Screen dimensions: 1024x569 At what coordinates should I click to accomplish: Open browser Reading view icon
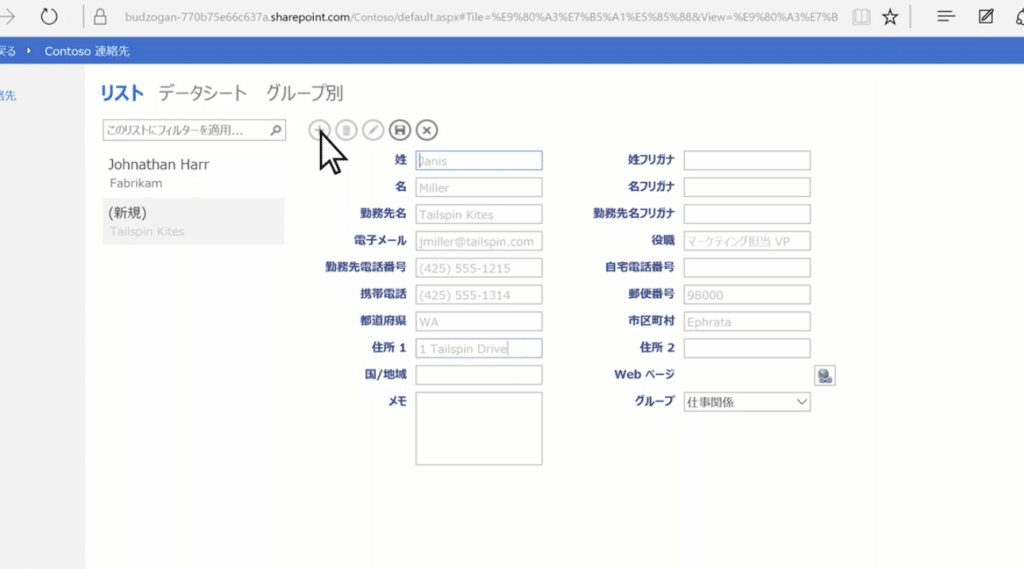pyautogui.click(x=861, y=17)
